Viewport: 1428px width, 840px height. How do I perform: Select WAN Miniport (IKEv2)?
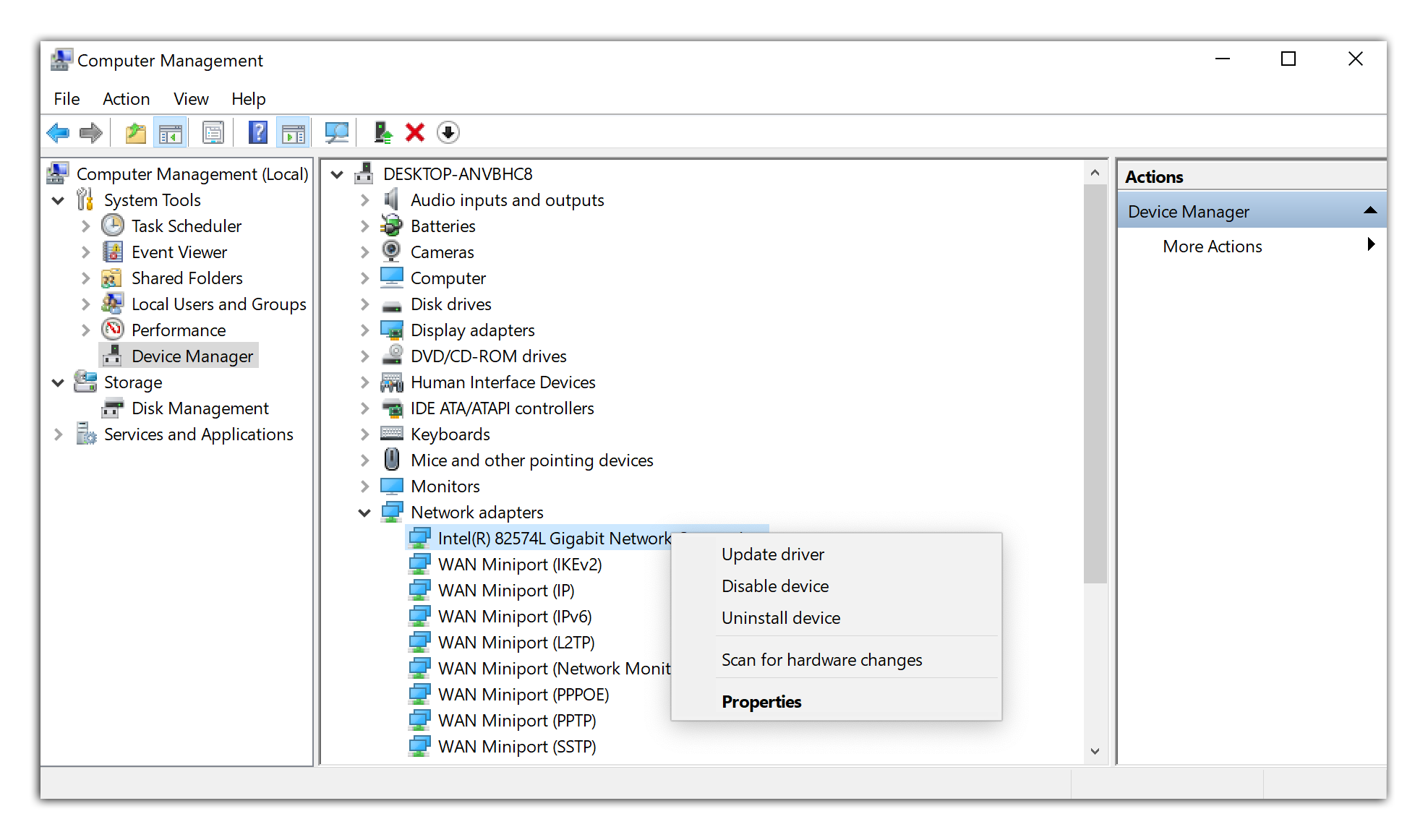[x=520, y=565]
